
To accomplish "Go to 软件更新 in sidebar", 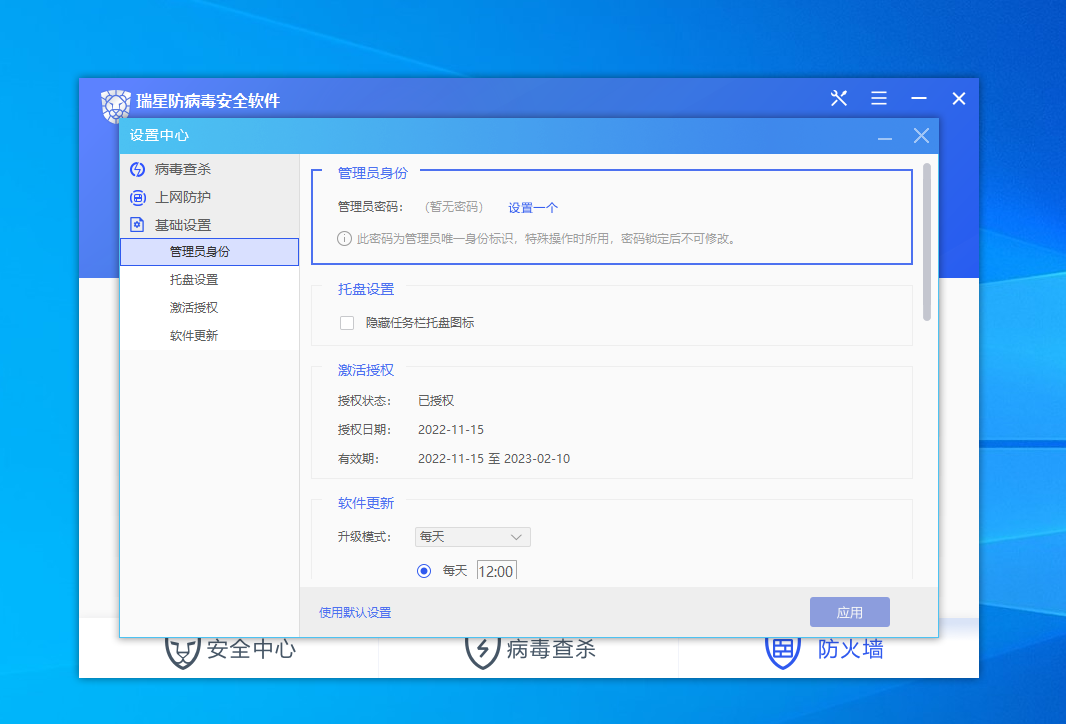I will [x=209, y=335].
